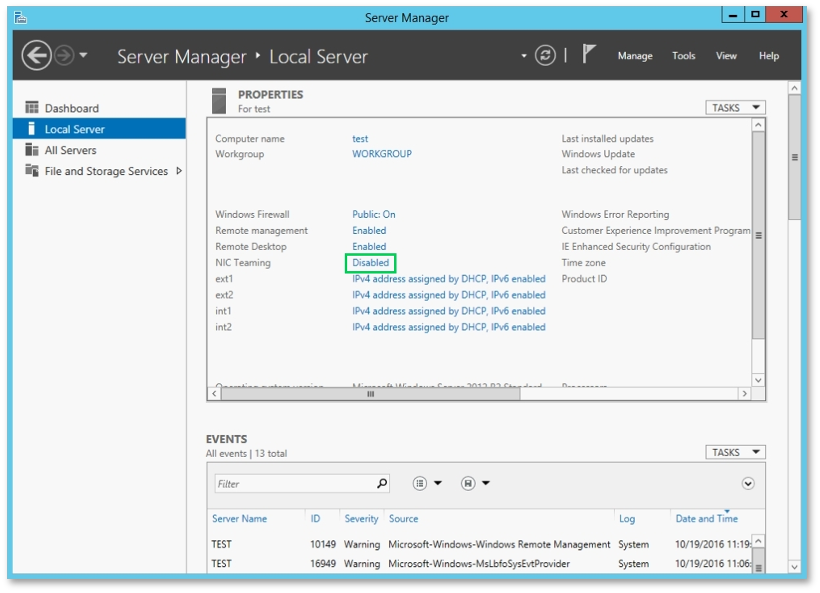Click the WORKGROUP link
Viewport: 820px width, 593px height.
point(382,154)
